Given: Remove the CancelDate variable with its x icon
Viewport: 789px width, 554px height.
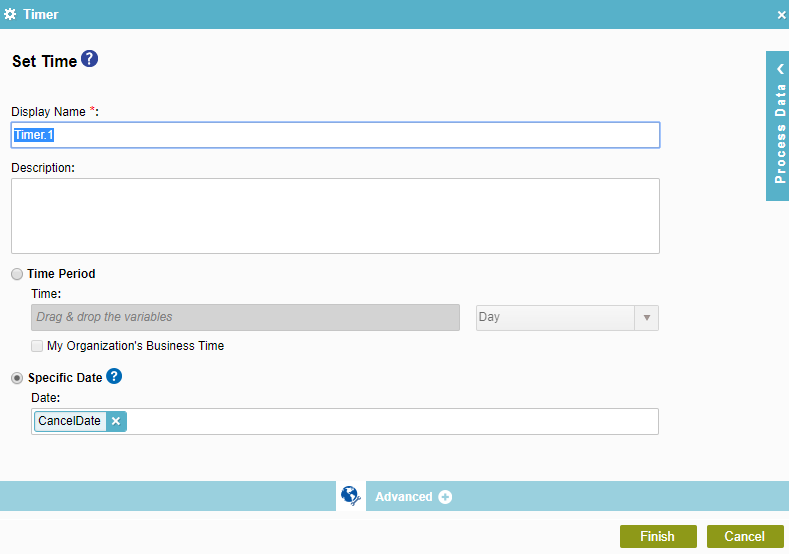Looking at the screenshot, I should click(x=116, y=421).
